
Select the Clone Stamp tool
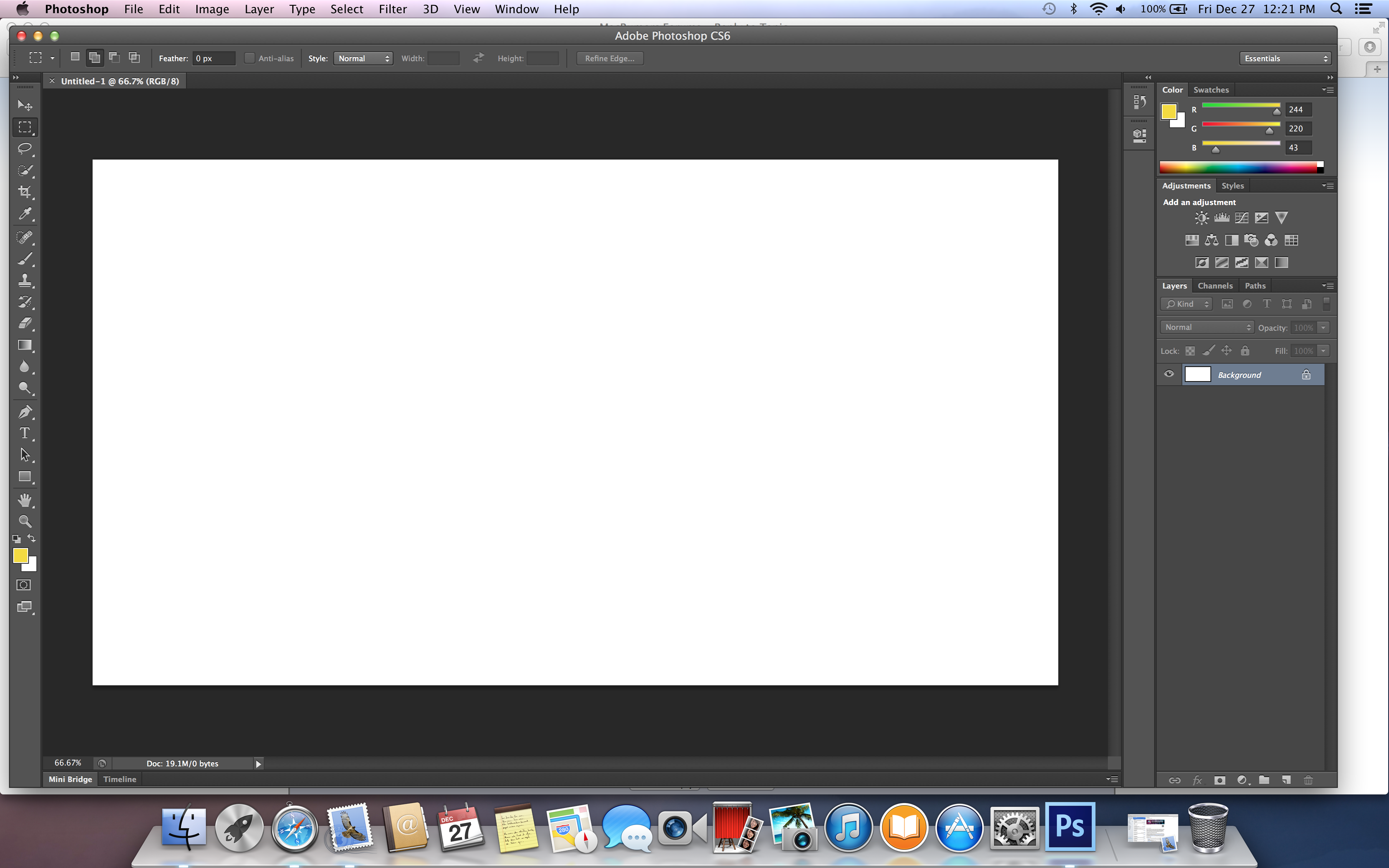(25, 280)
